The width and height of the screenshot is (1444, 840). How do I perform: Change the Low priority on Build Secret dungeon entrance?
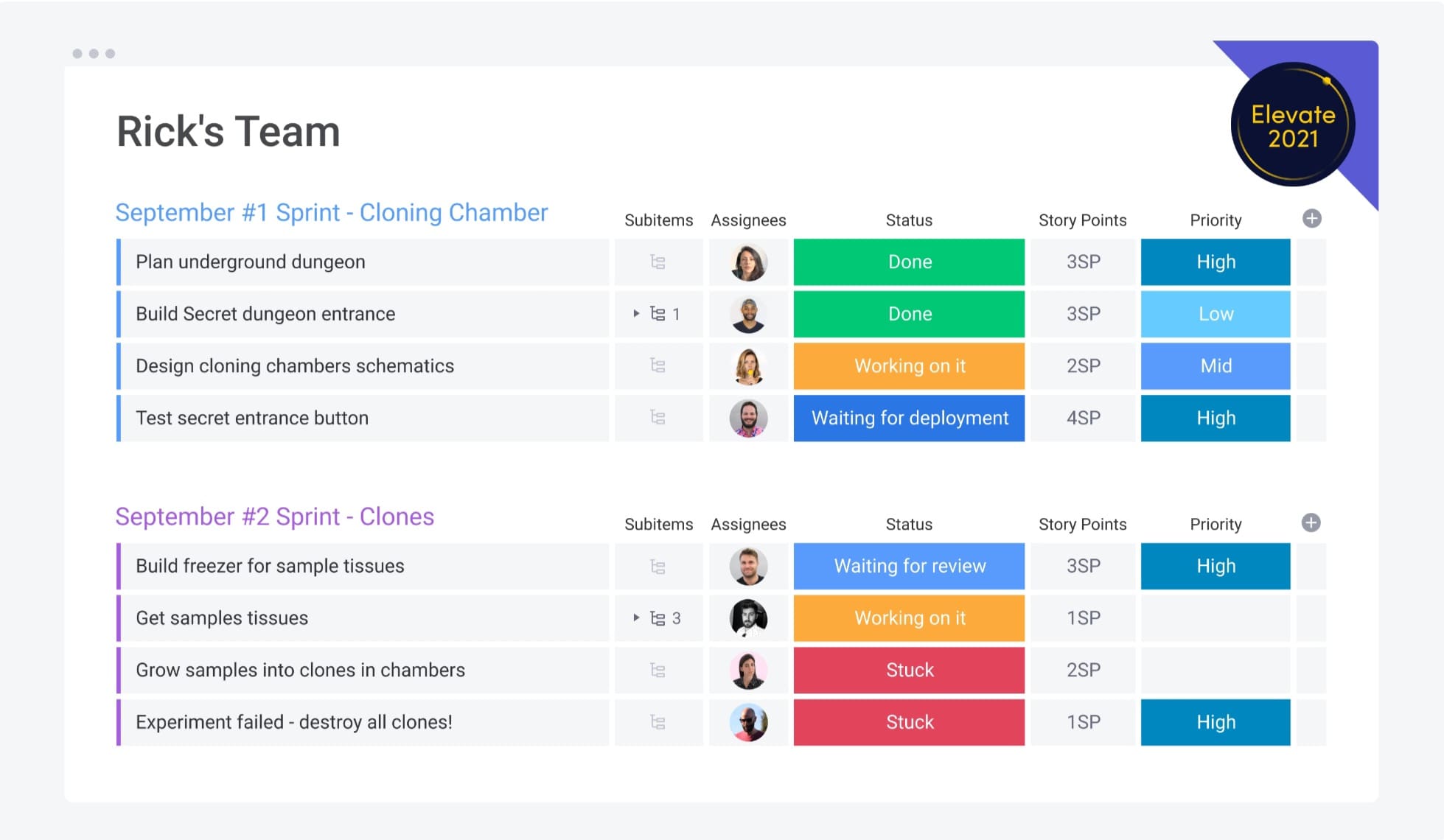click(x=1215, y=313)
